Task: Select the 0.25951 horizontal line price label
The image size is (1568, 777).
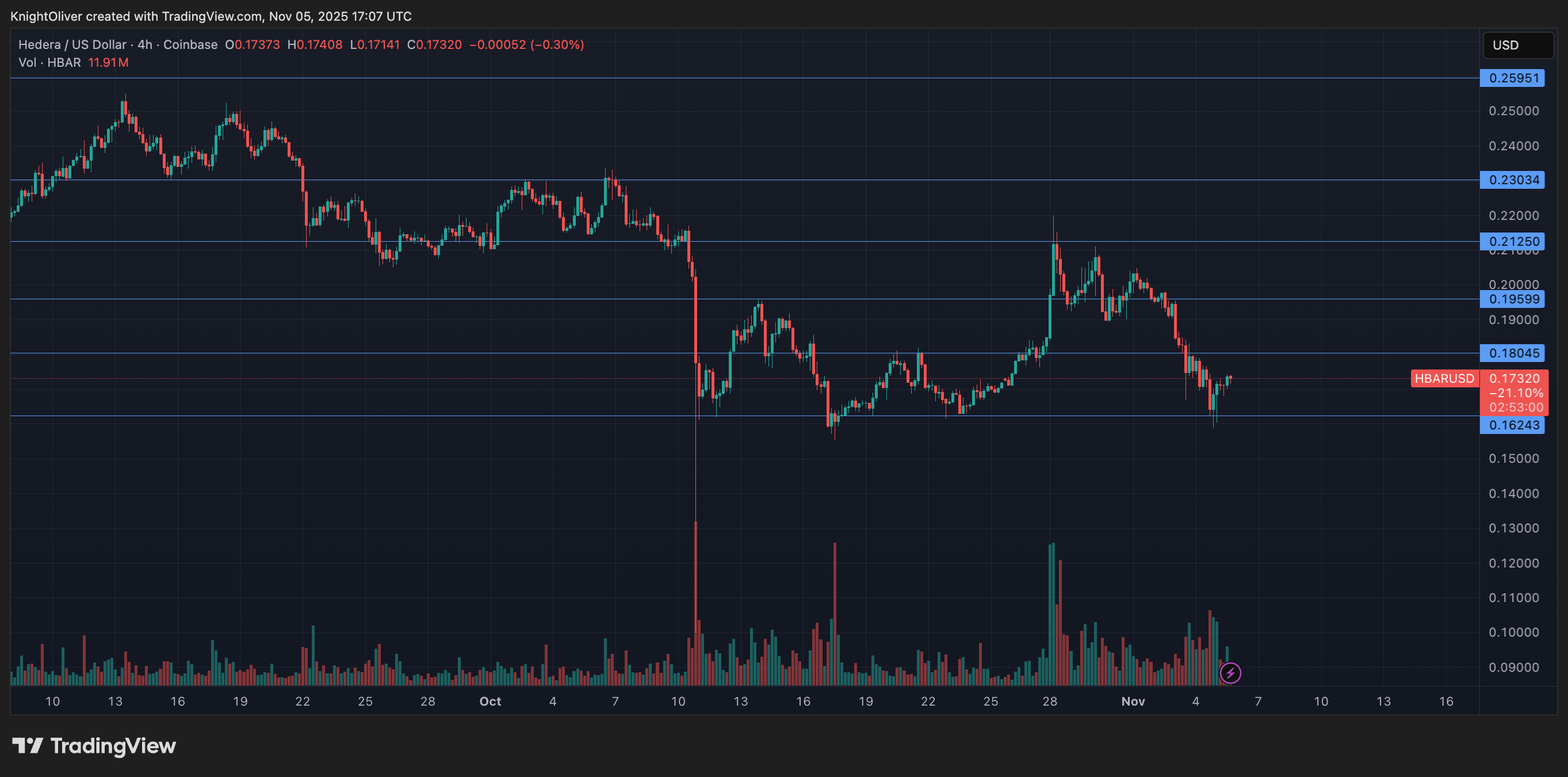Action: click(x=1513, y=78)
